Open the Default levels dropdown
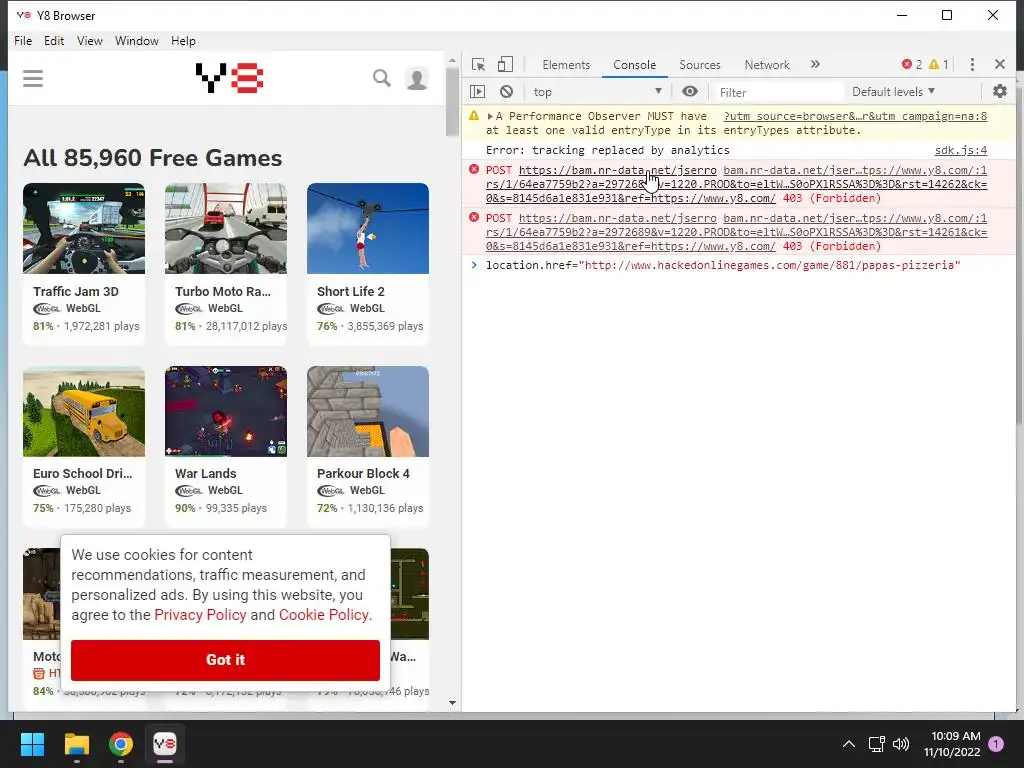 [x=893, y=91]
